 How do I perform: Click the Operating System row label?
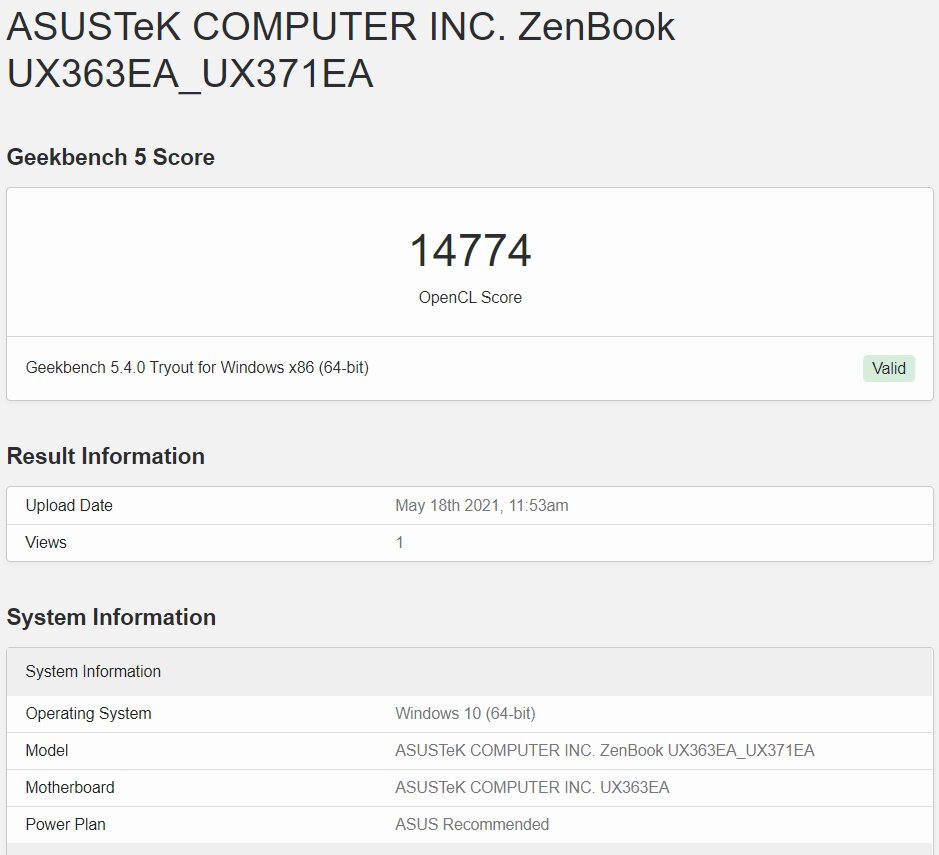pos(88,714)
